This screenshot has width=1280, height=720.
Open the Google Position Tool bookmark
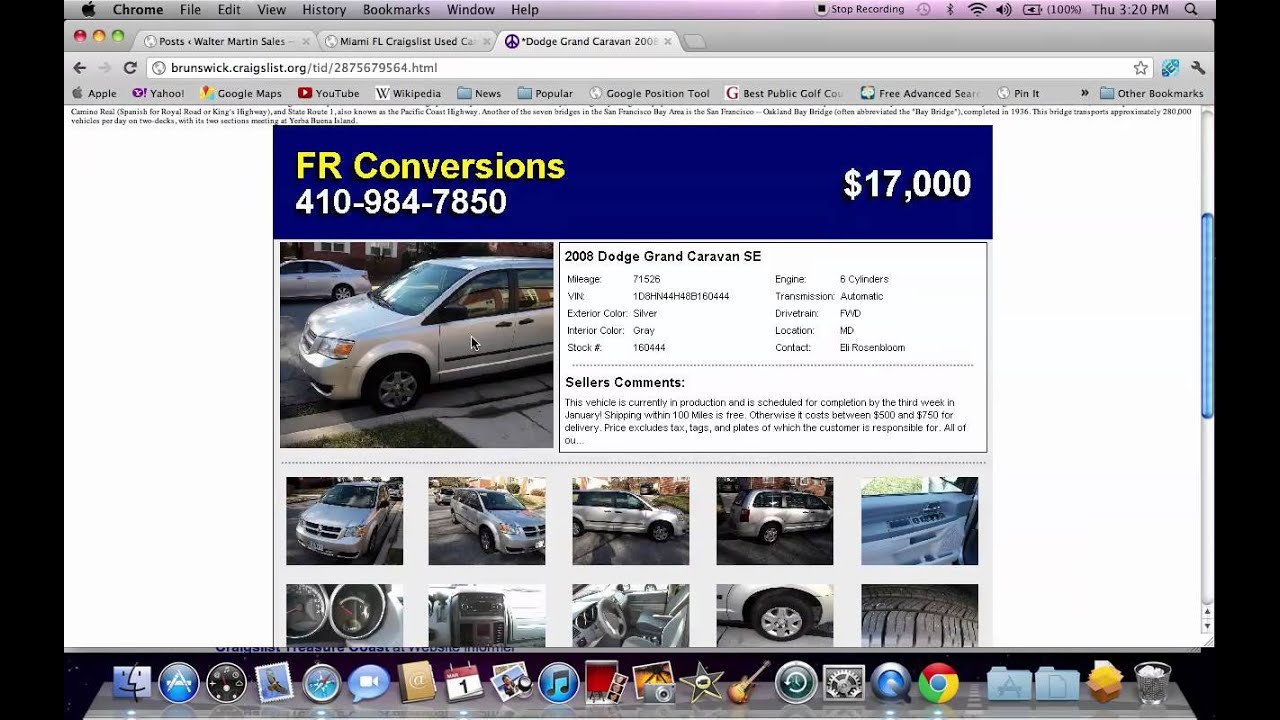point(649,93)
